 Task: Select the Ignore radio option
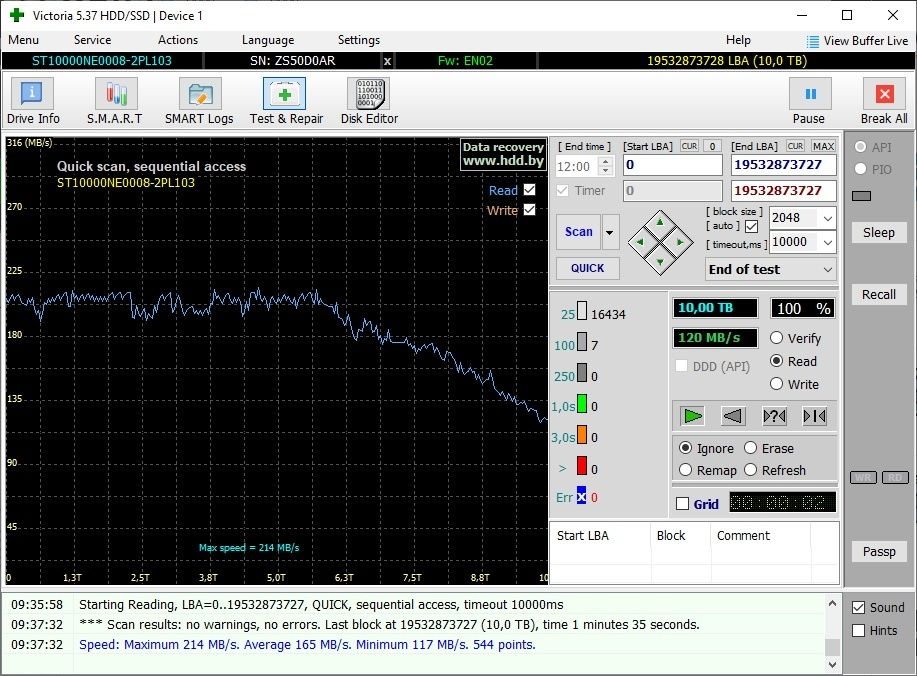point(685,447)
